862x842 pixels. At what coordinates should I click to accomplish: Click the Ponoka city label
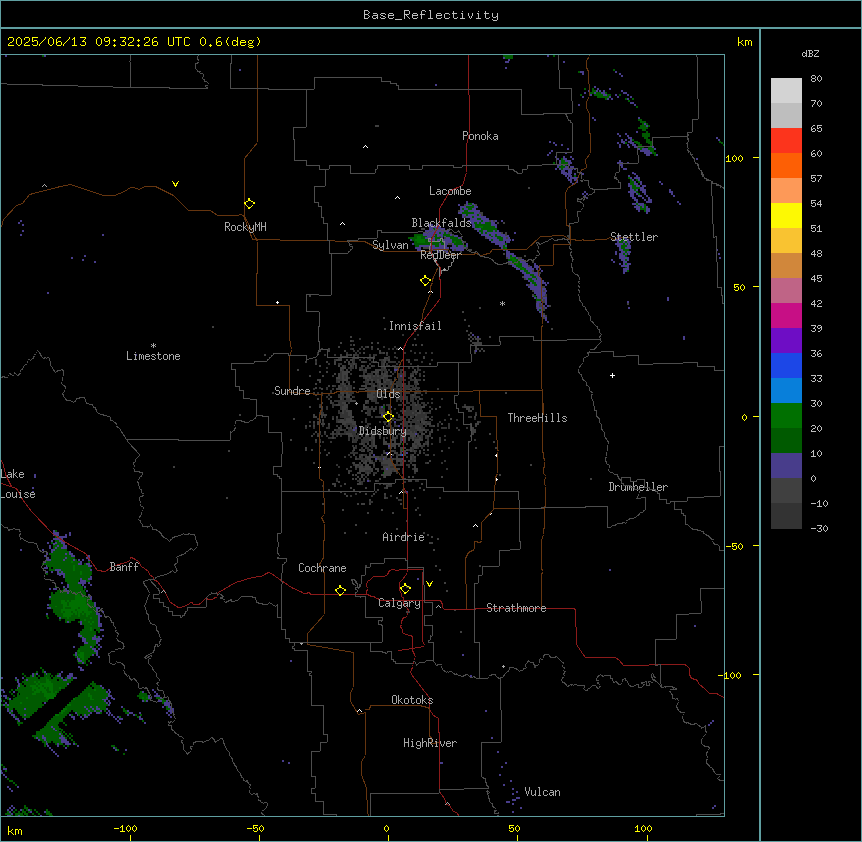(x=480, y=136)
